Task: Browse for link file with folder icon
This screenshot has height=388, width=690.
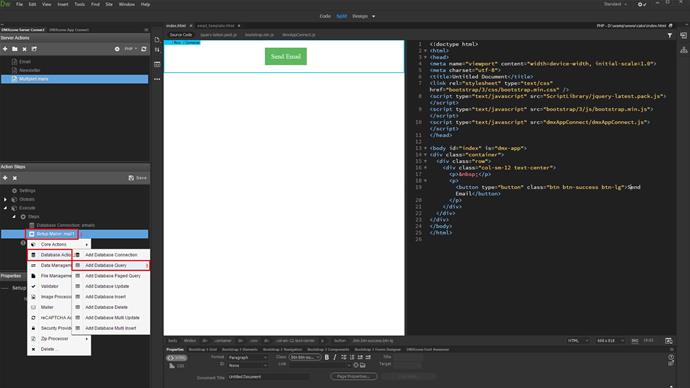Action: (363, 365)
